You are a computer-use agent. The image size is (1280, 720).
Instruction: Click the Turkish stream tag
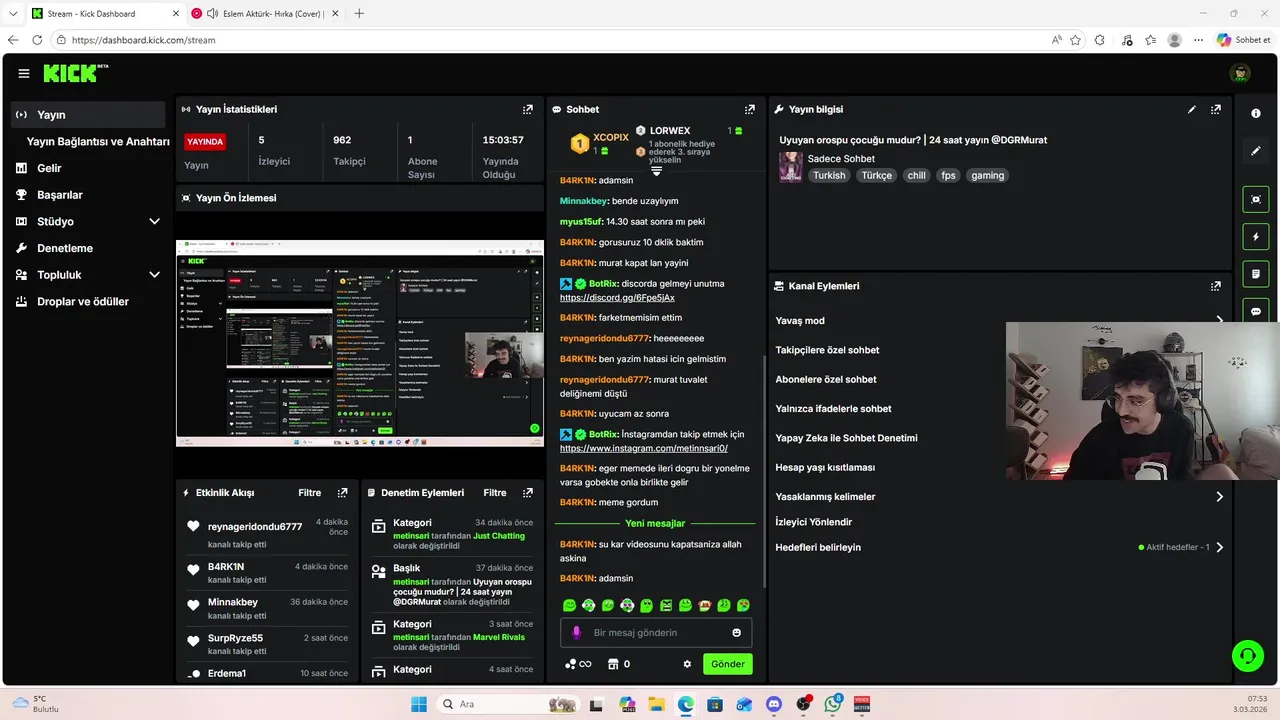(829, 175)
